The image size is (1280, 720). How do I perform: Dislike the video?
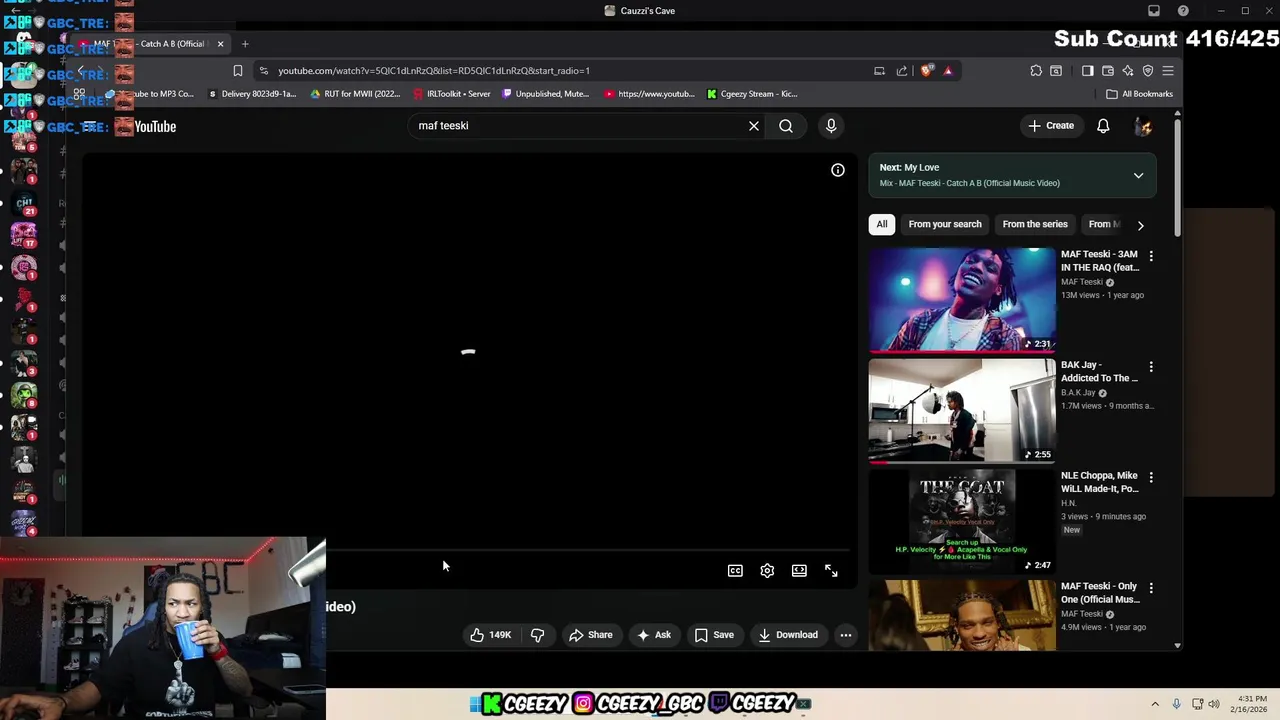coord(538,635)
